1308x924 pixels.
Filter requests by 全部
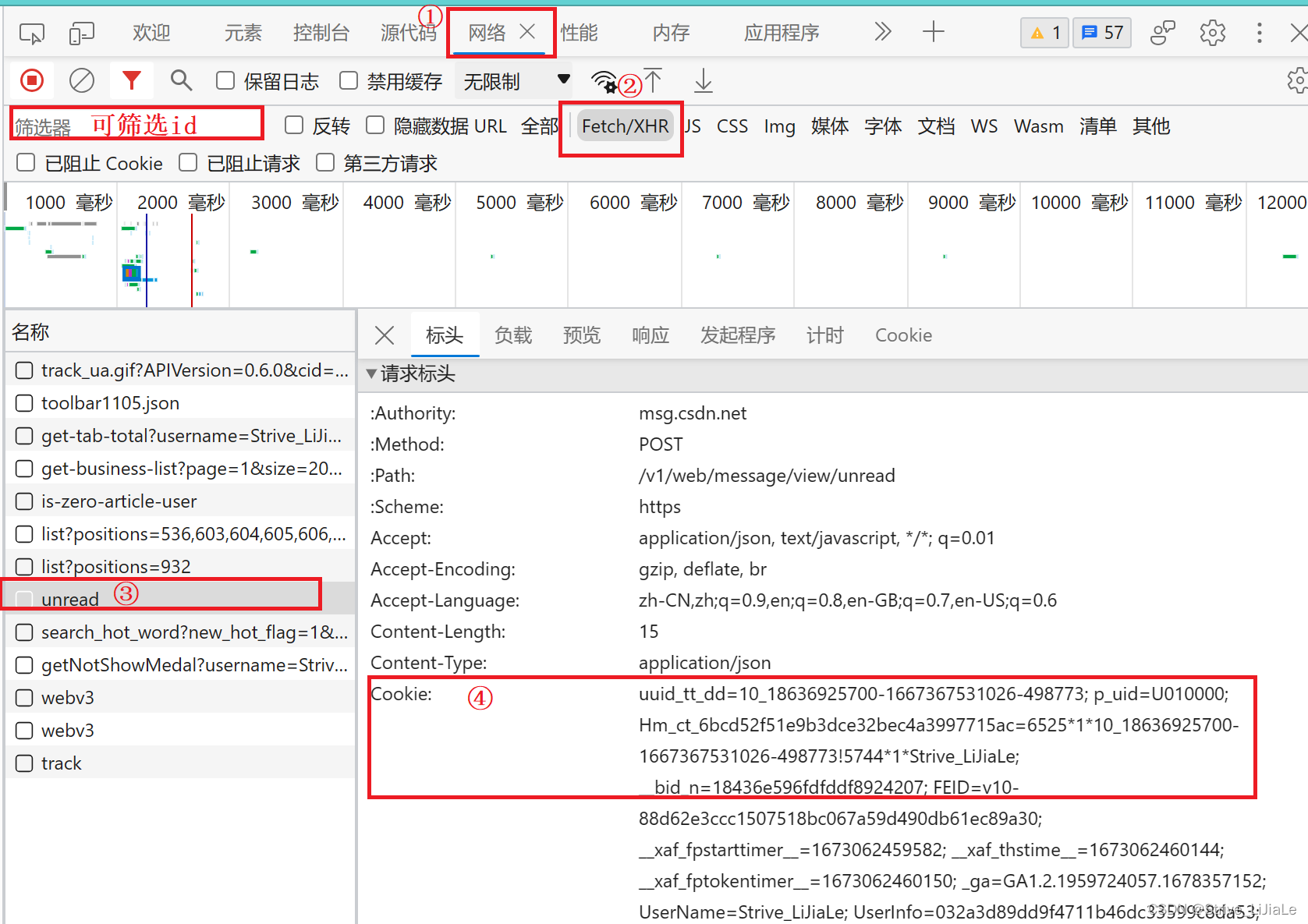pyautogui.click(x=540, y=126)
